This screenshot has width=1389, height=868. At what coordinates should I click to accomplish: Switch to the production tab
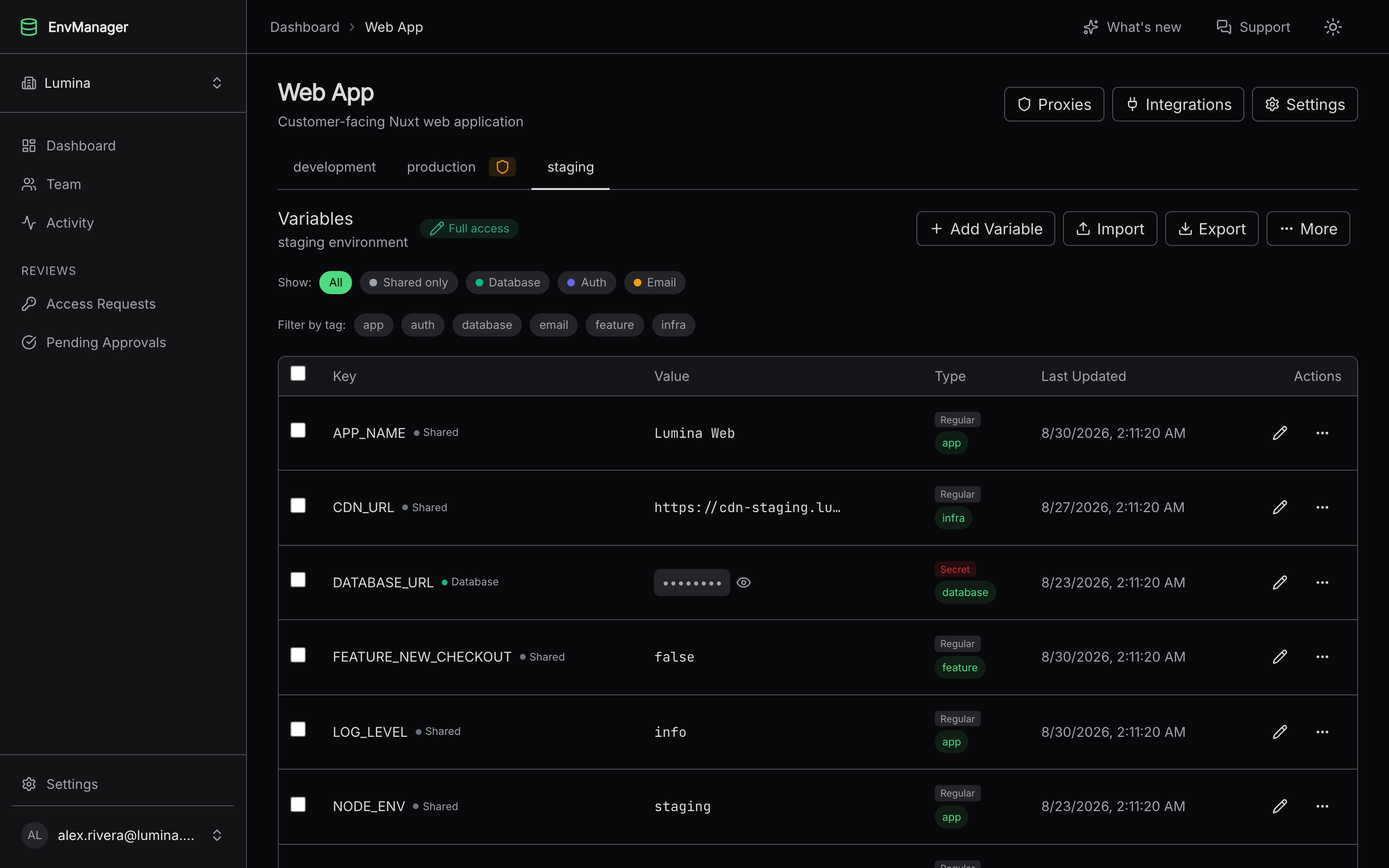click(x=441, y=167)
